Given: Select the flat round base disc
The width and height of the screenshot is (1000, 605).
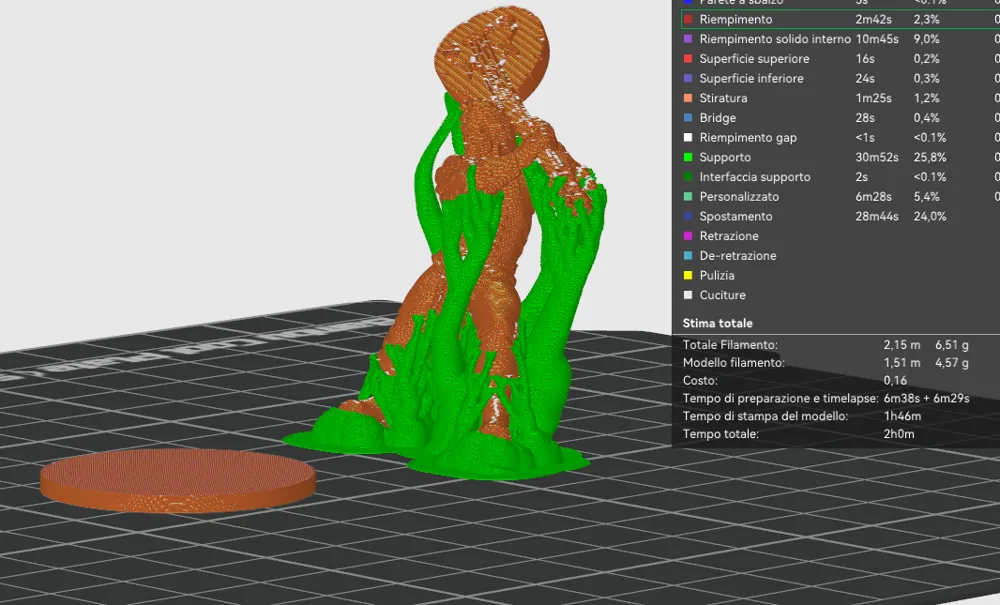Looking at the screenshot, I should click(x=178, y=480).
